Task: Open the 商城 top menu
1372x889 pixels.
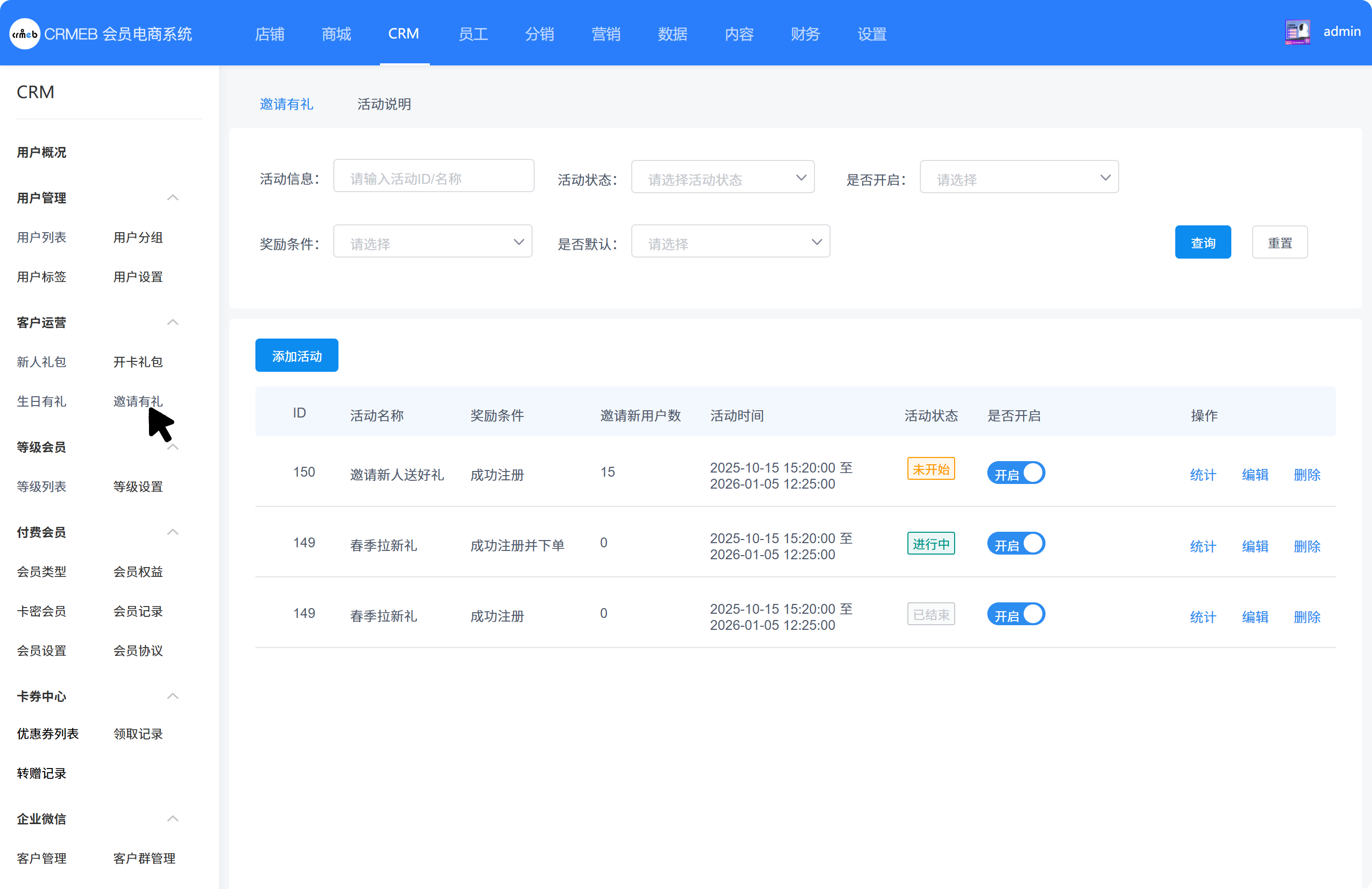Action: pyautogui.click(x=336, y=34)
